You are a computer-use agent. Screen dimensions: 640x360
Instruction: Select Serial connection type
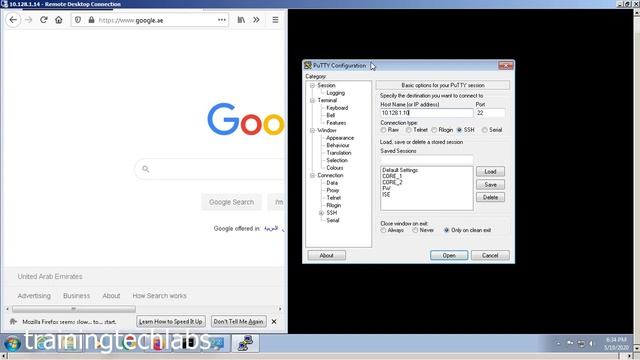tap(484, 130)
